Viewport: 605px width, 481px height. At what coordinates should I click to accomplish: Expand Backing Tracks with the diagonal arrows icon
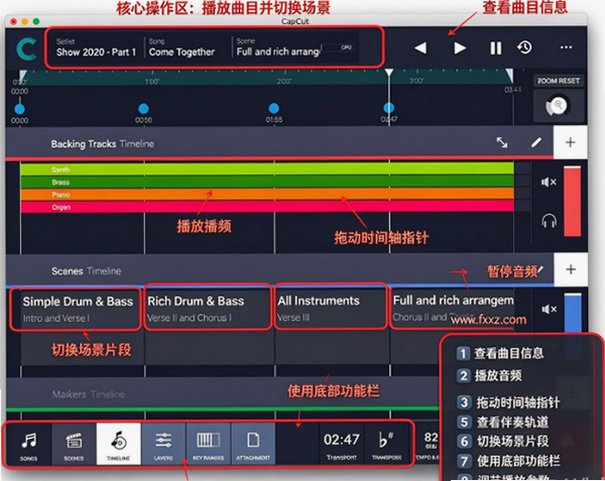(502, 143)
